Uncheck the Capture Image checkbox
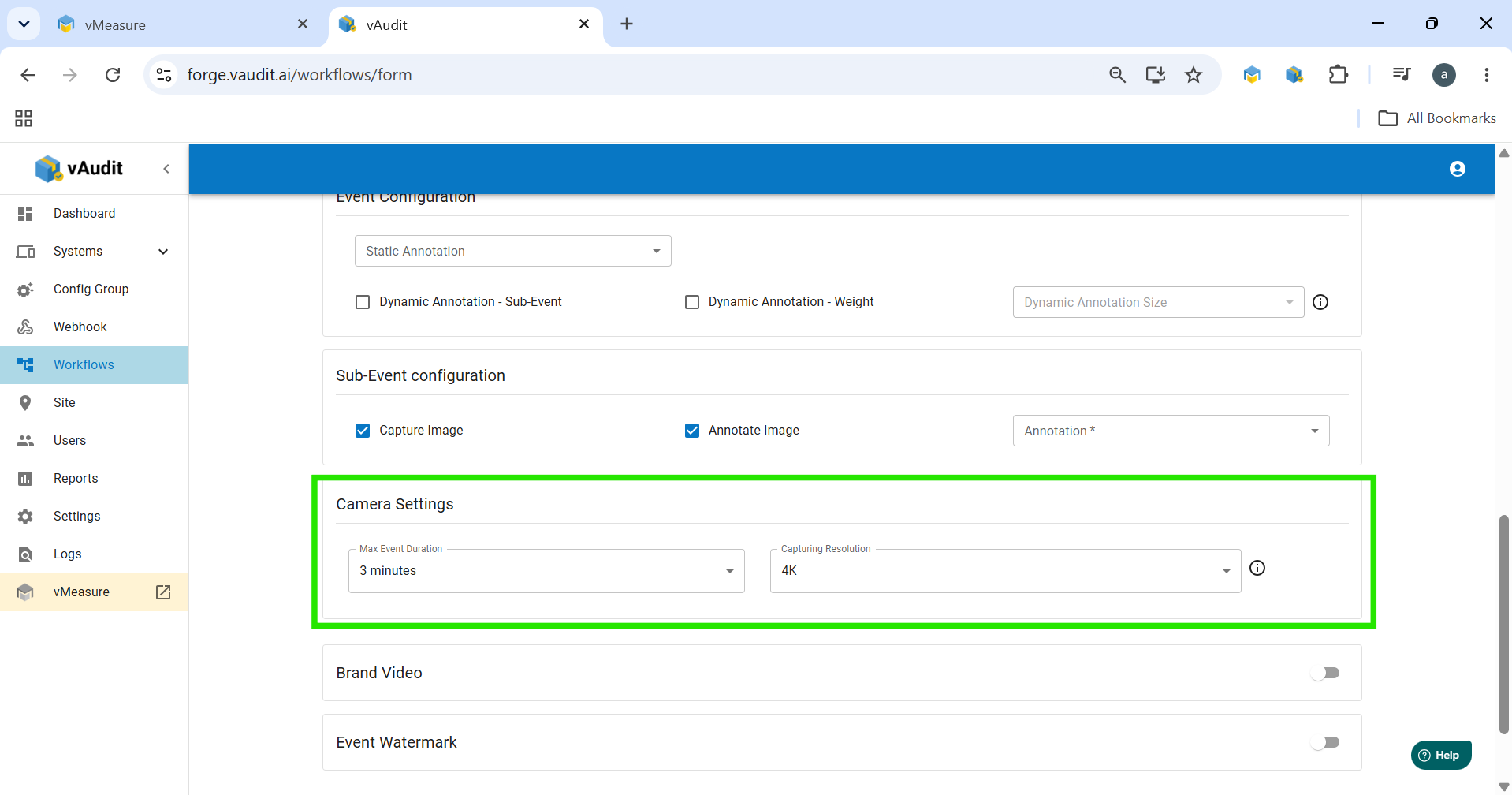Screen dimensions: 1512x795 click(x=363, y=431)
